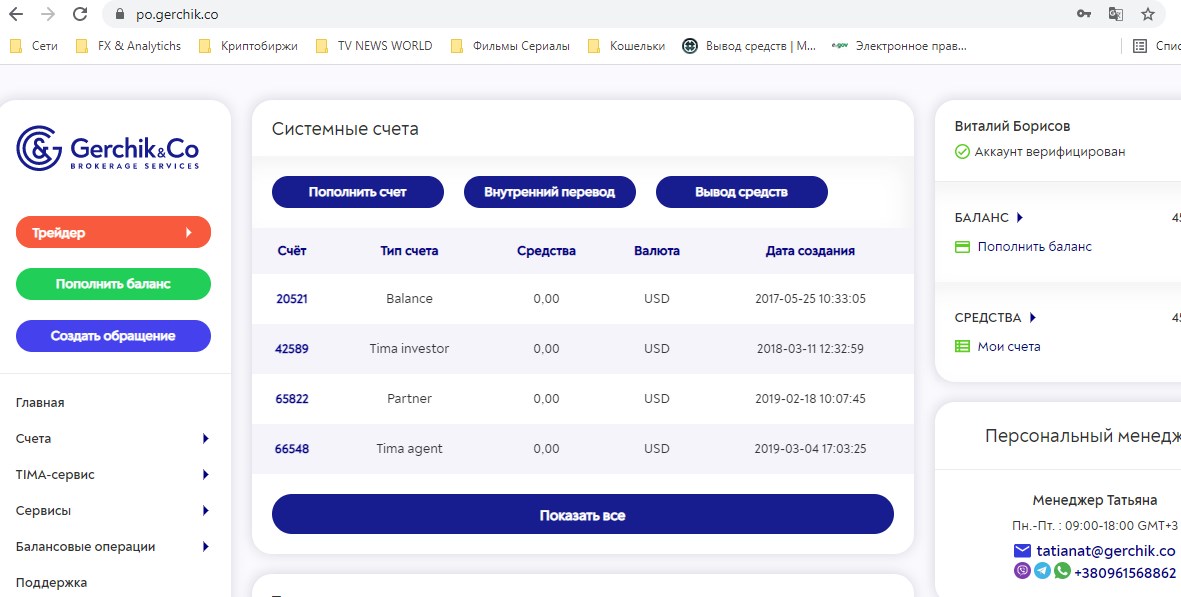Open the Поддержка menu item

click(51, 583)
